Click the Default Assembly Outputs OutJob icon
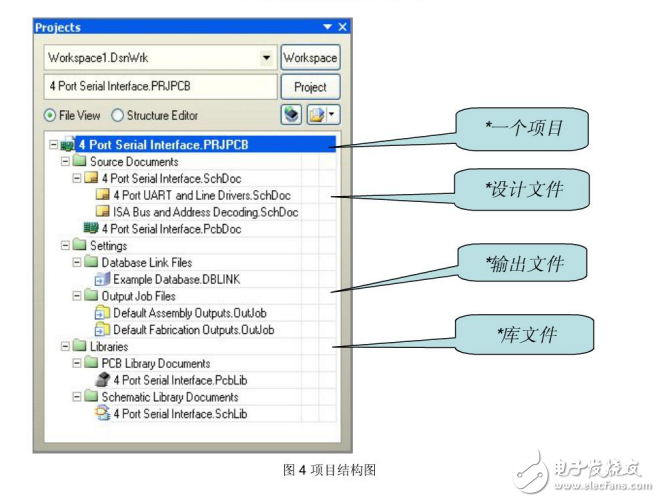This screenshot has height=502, width=660. point(102,313)
